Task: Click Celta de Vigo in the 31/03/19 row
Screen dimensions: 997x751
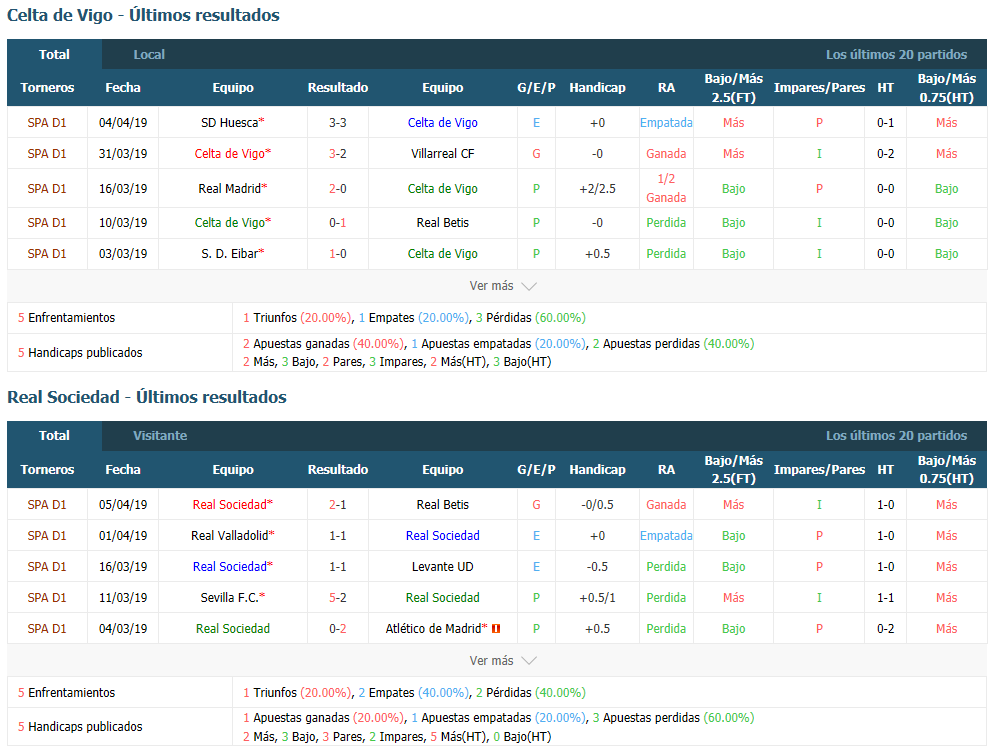Action: pos(230,154)
